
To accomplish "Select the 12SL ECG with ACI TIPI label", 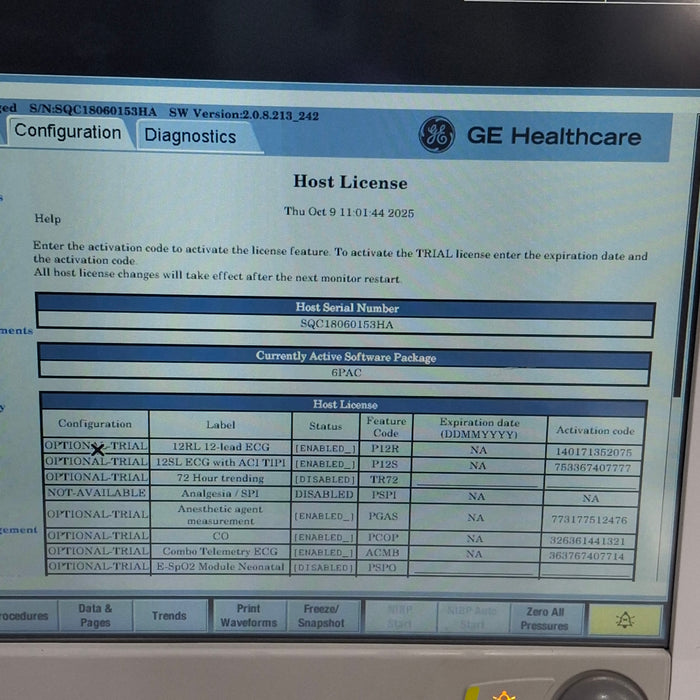I will click(x=221, y=462).
